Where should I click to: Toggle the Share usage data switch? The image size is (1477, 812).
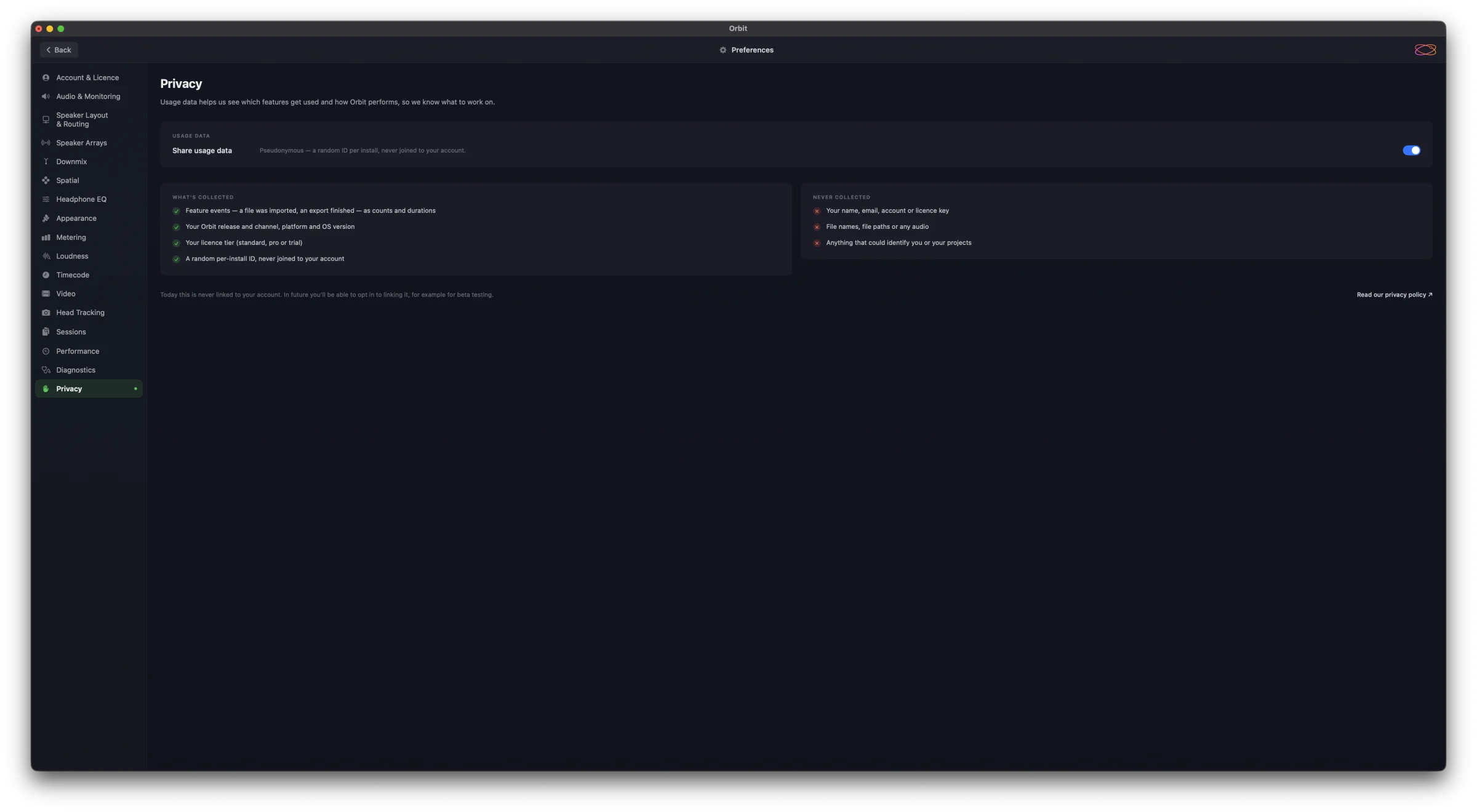pos(1411,151)
